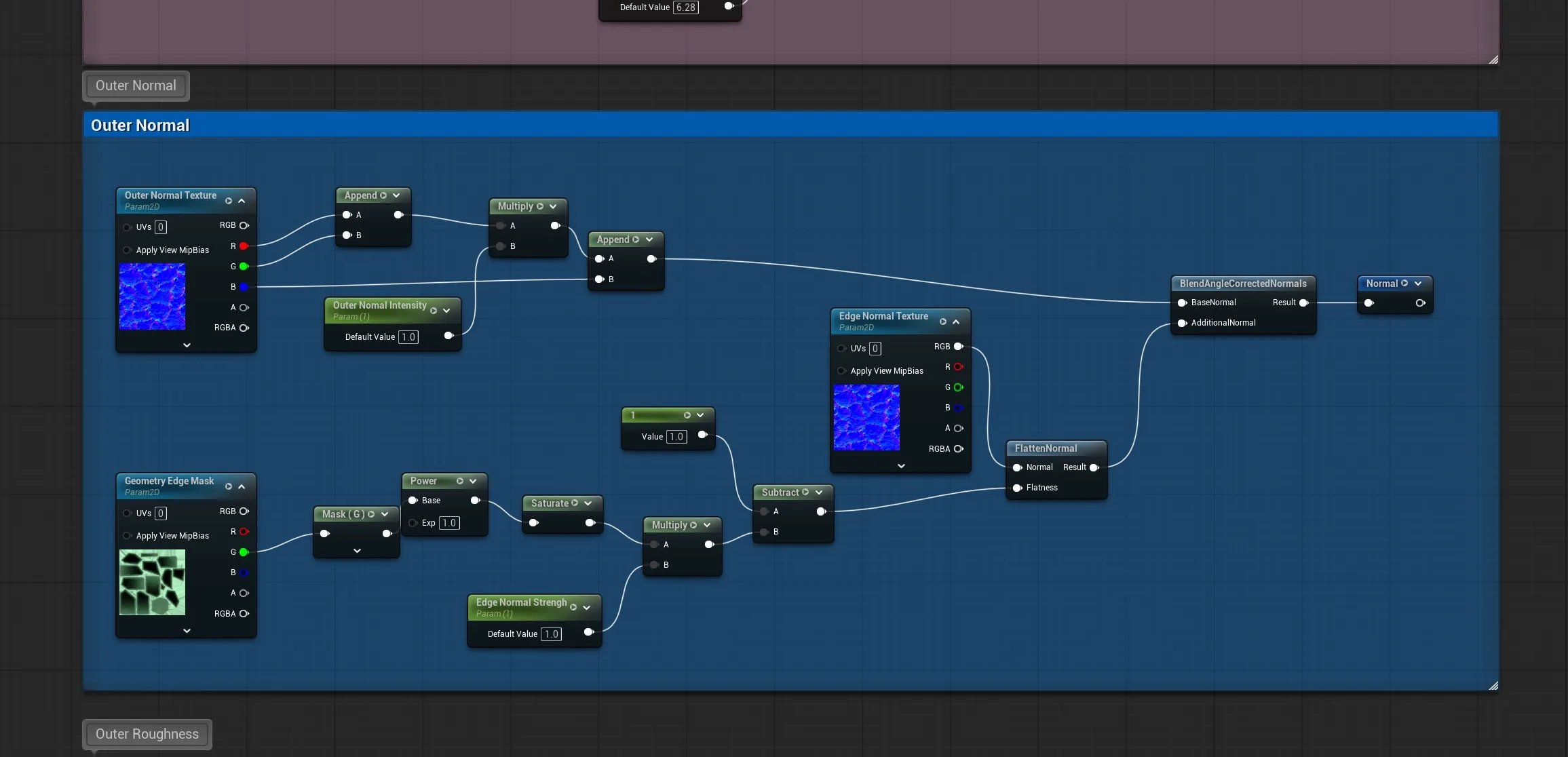1568x757 pixels.
Task: Click Default Value 6.28 field at top
Action: point(686,7)
